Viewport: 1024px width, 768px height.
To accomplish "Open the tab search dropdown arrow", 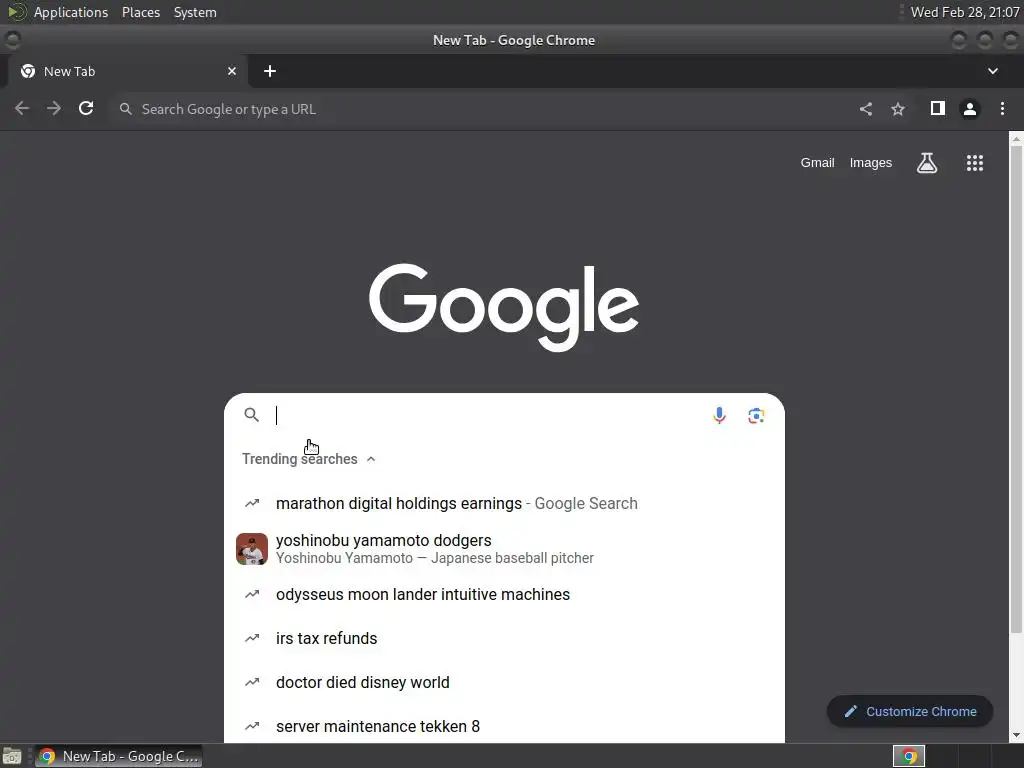I will click(x=993, y=71).
